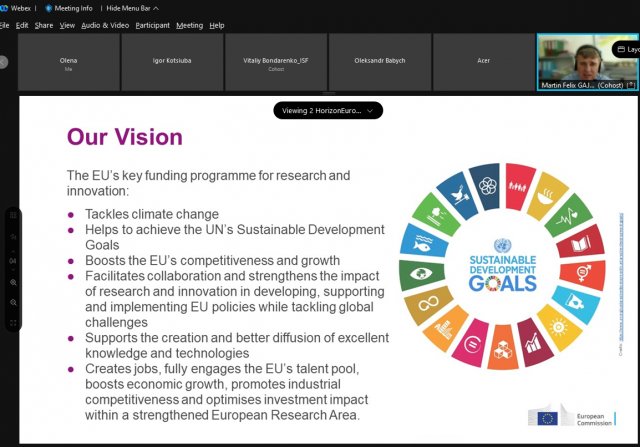
Task: Click the page number 04 indicator
Action: [x=13, y=261]
